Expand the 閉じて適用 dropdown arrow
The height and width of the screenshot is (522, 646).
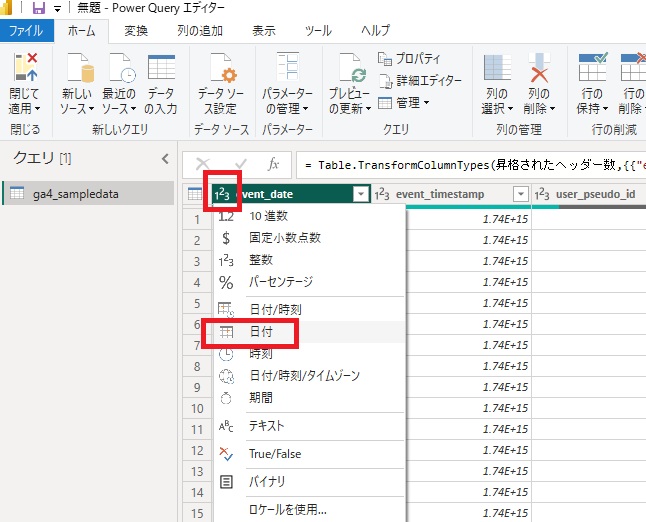(x=37, y=109)
